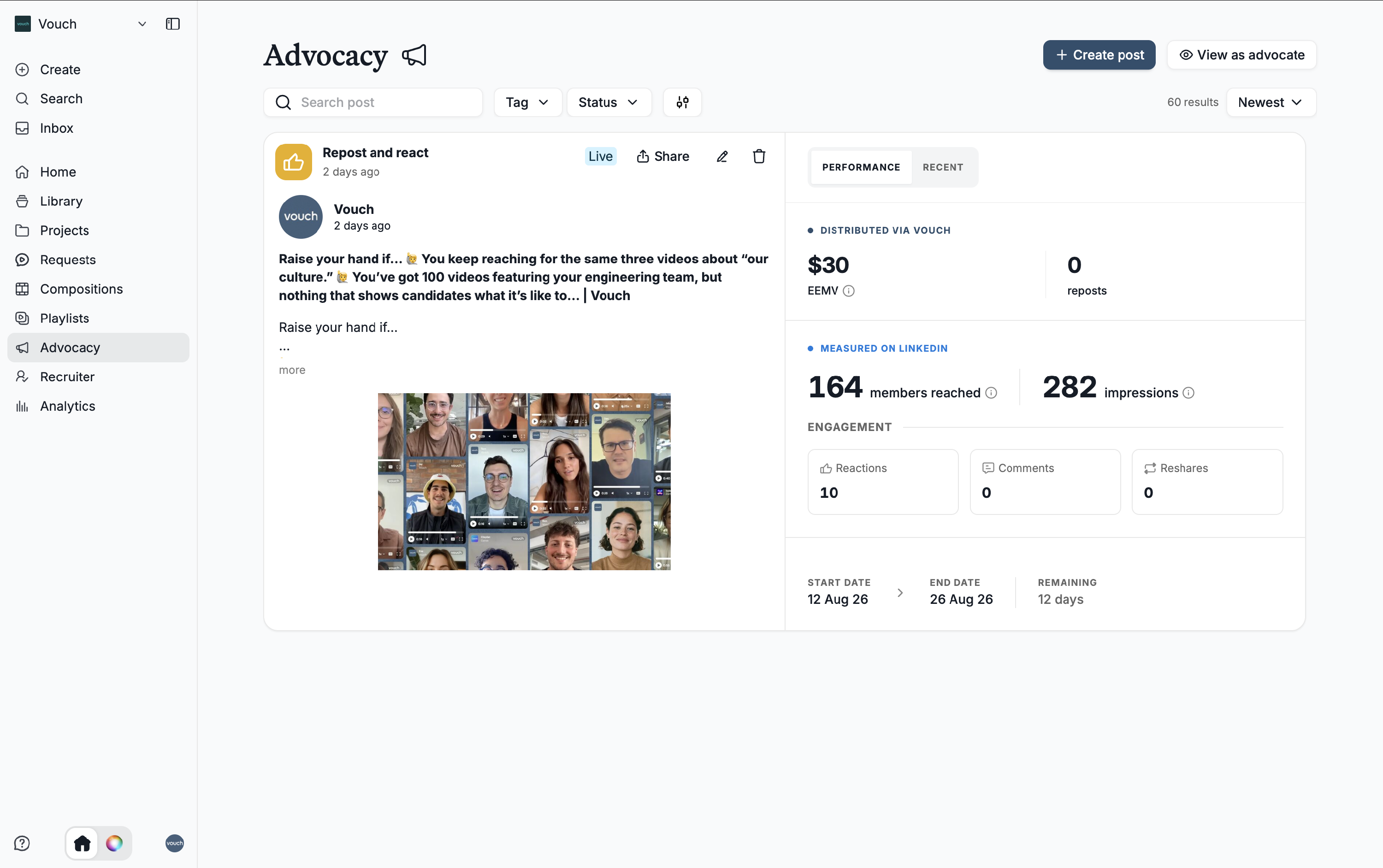Switch to the Performance tab

tap(861, 167)
